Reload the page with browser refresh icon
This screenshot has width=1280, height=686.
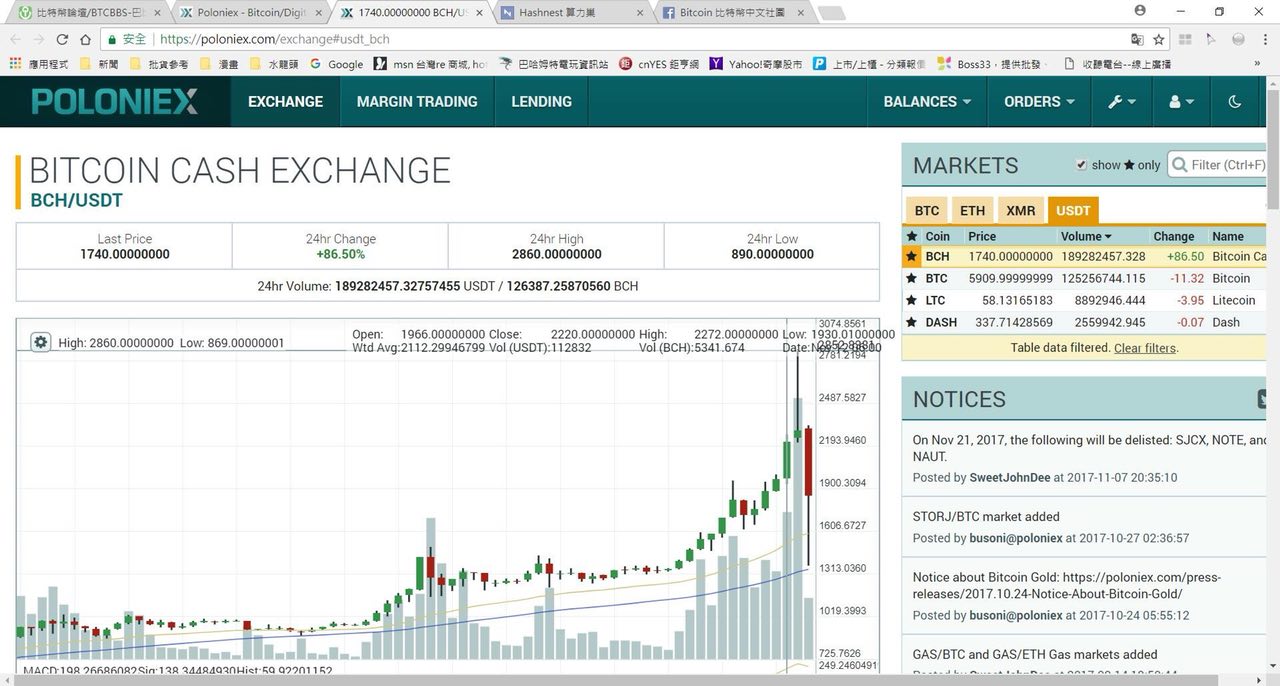coord(62,39)
